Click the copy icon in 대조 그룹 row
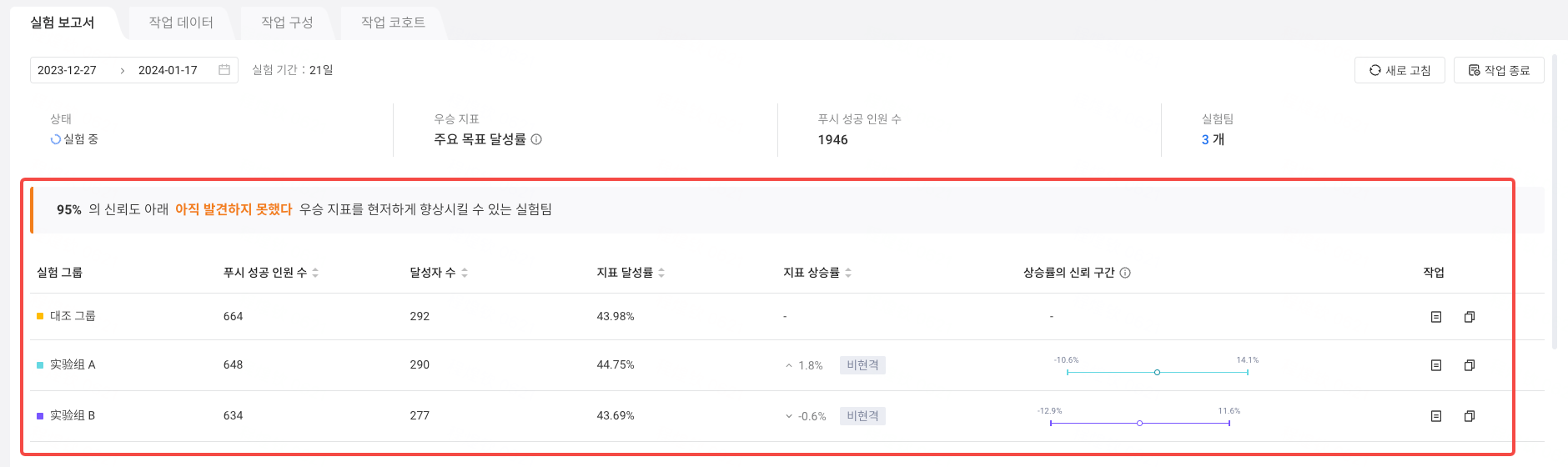 pos(1470,317)
